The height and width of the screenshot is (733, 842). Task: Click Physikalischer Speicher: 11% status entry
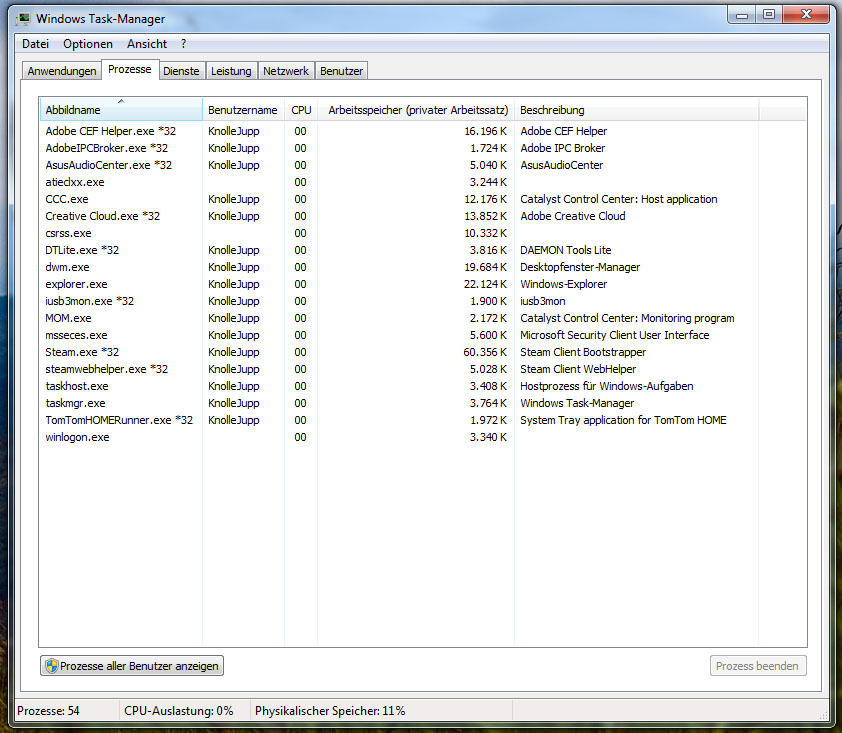(x=330, y=711)
